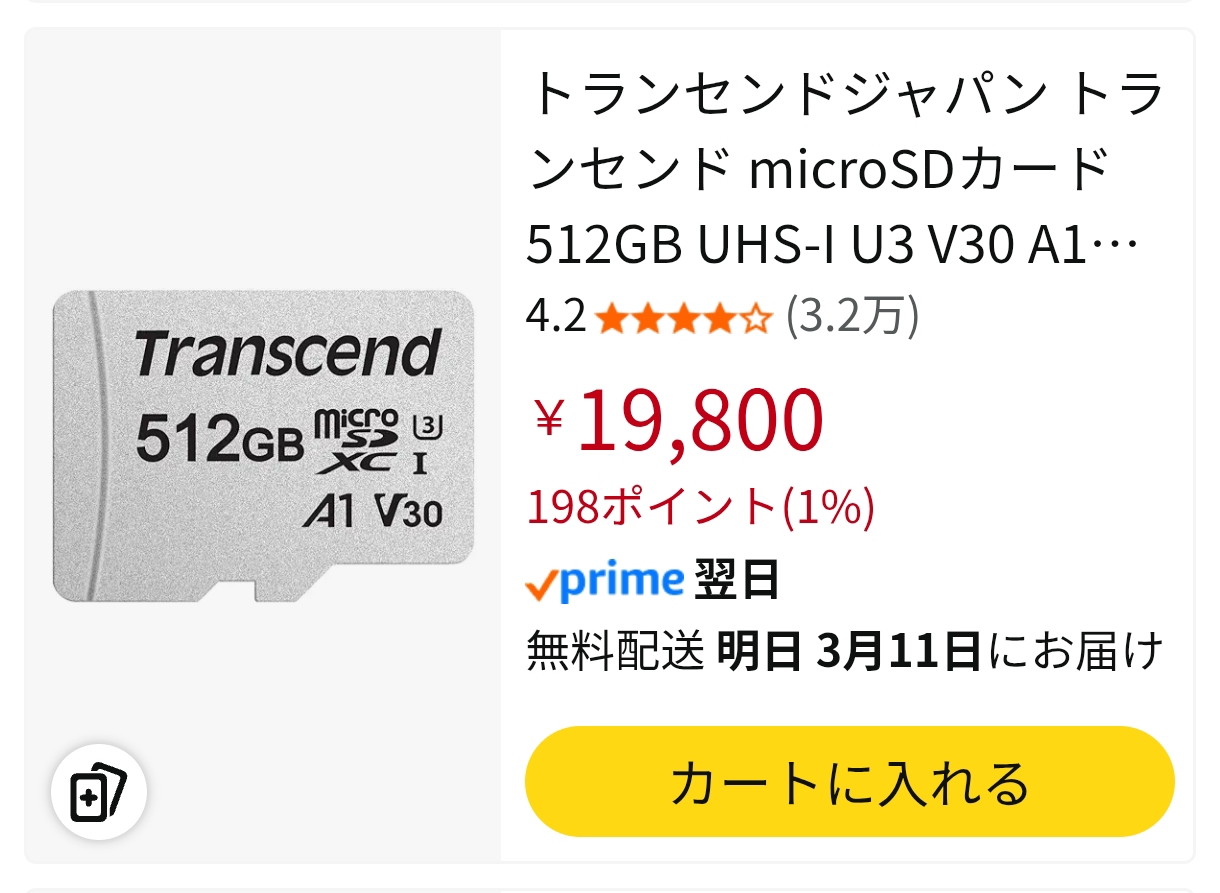The image size is (1220, 893).
Task: Click the orange star rating icons
Action: [x=684, y=319]
